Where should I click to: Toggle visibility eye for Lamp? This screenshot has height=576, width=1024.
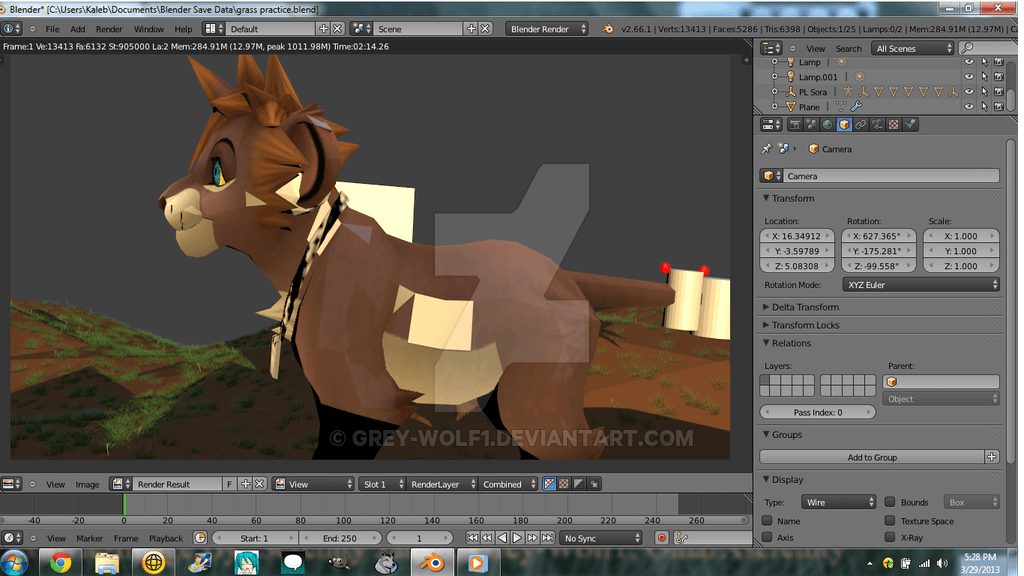click(969, 62)
